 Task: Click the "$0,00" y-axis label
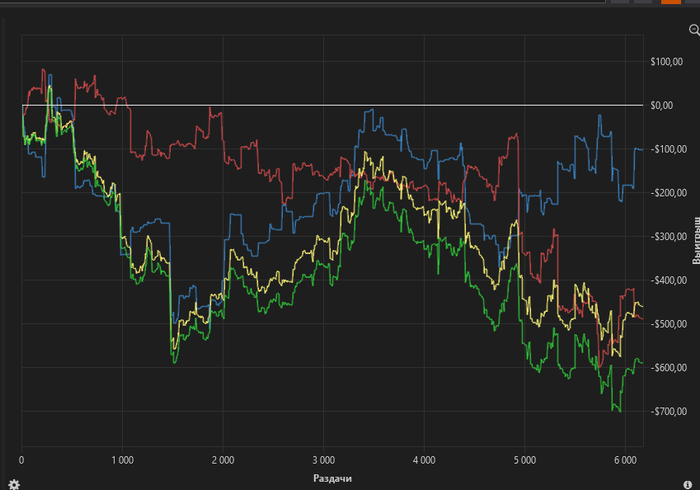[662, 105]
